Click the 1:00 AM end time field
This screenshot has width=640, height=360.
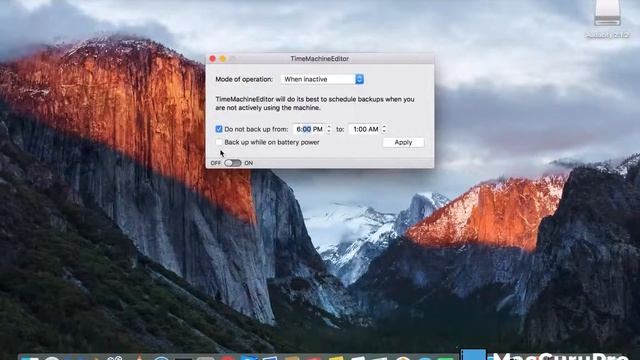[364, 129]
